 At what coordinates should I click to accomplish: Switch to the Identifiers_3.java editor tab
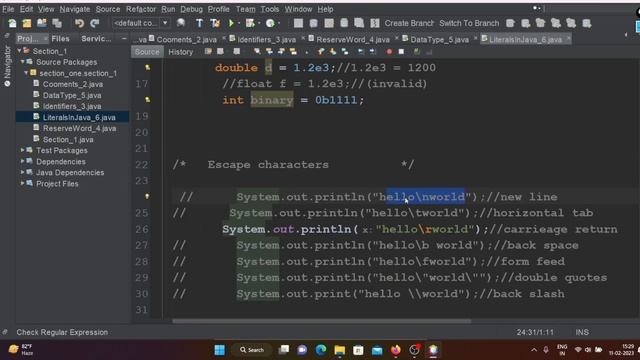coord(267,39)
